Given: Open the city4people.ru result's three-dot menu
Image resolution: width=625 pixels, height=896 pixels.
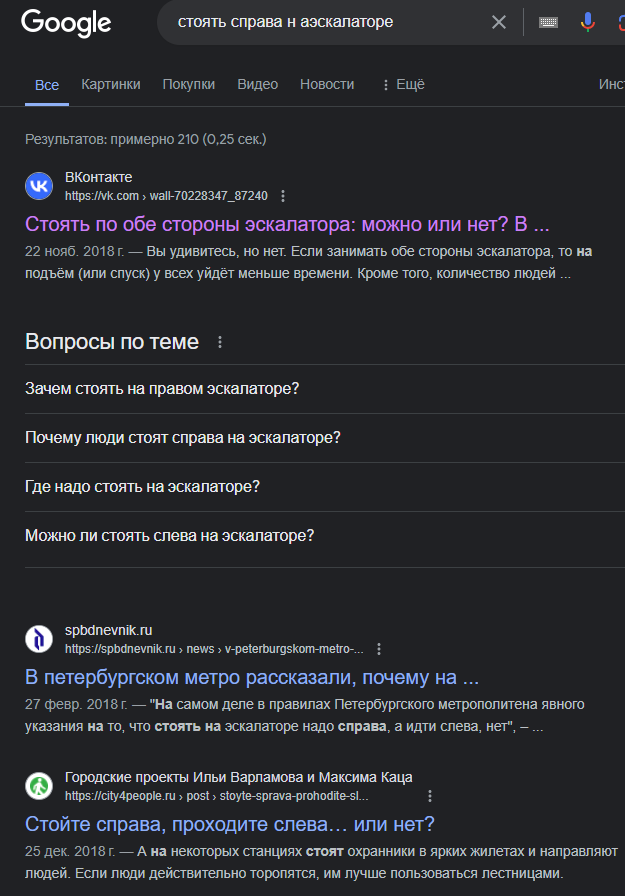Looking at the screenshot, I should click(x=430, y=796).
